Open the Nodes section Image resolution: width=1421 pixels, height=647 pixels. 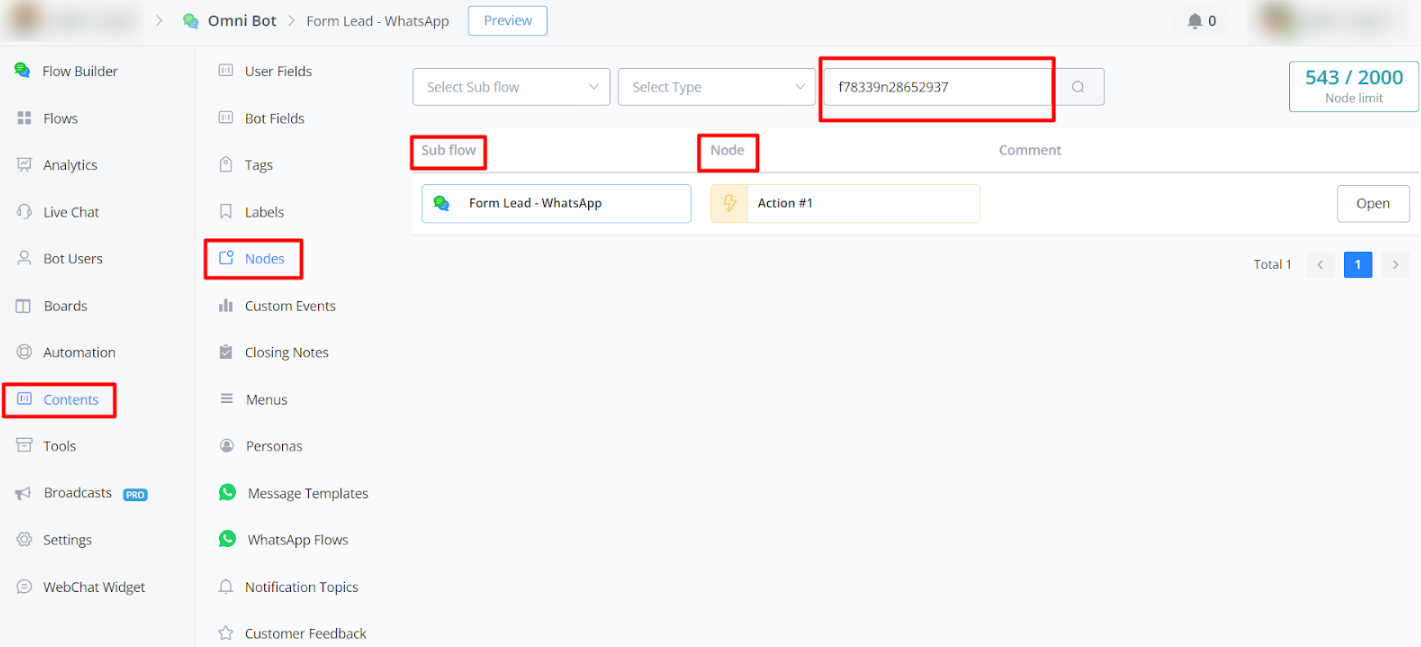[x=264, y=259]
